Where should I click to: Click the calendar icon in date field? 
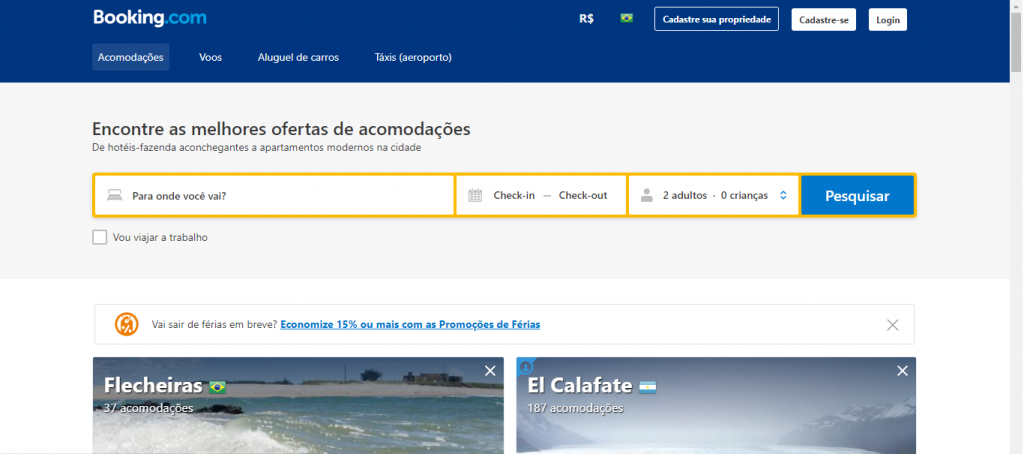(x=475, y=195)
